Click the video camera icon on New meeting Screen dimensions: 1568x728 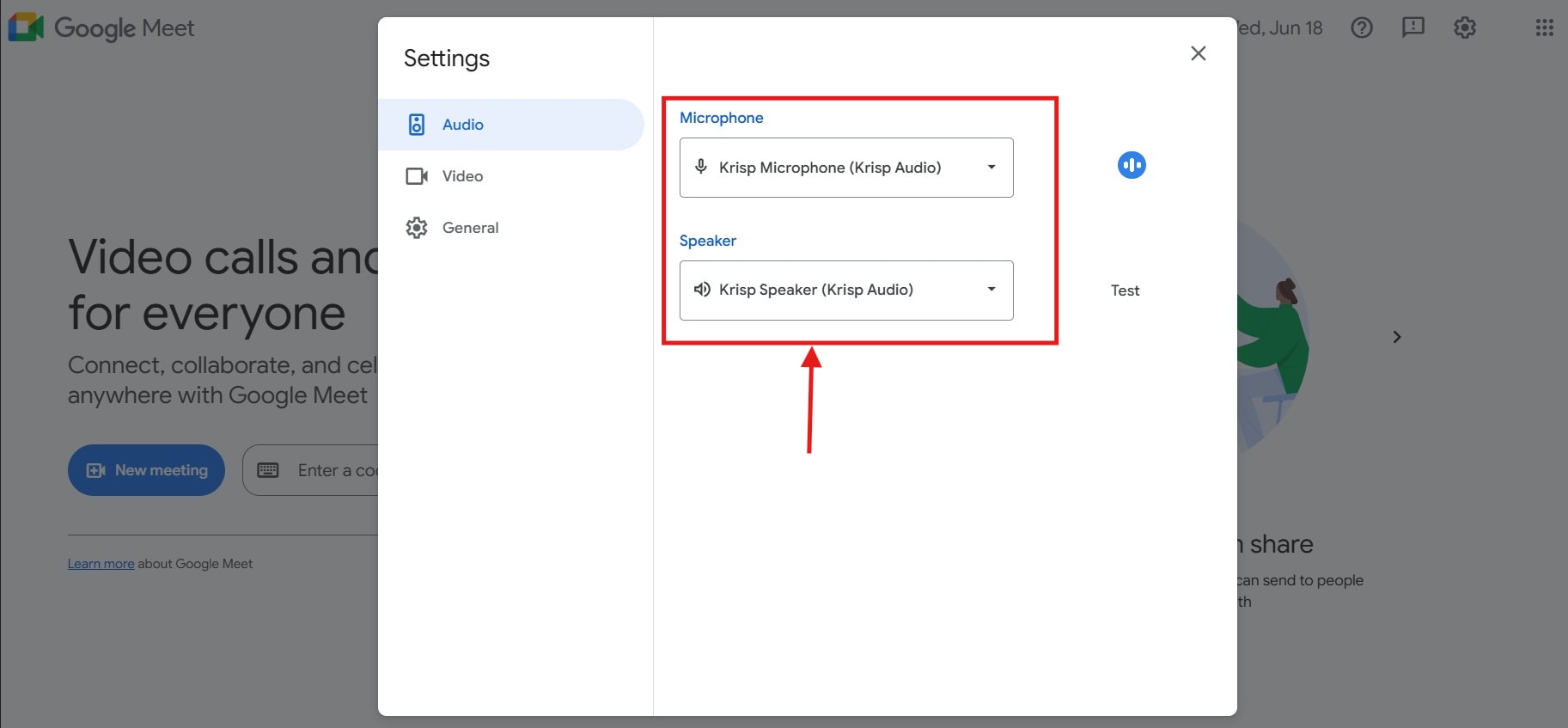[x=96, y=470]
